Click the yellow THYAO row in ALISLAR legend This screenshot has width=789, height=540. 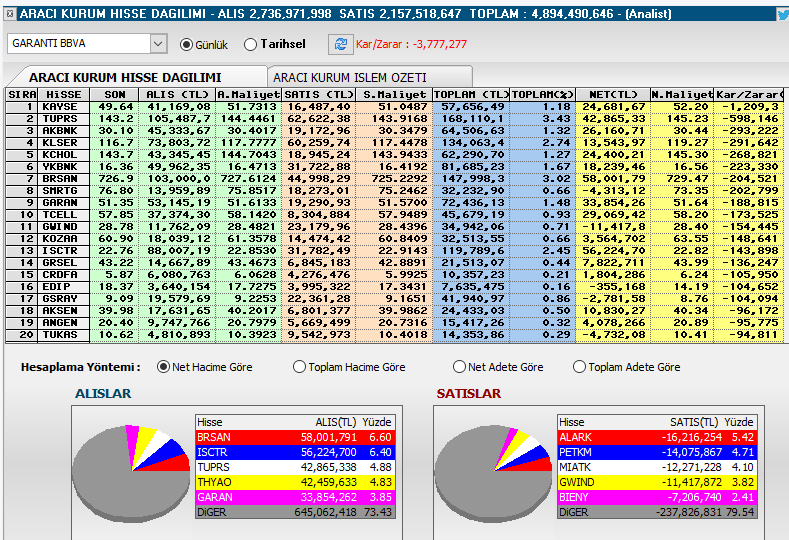click(295, 482)
